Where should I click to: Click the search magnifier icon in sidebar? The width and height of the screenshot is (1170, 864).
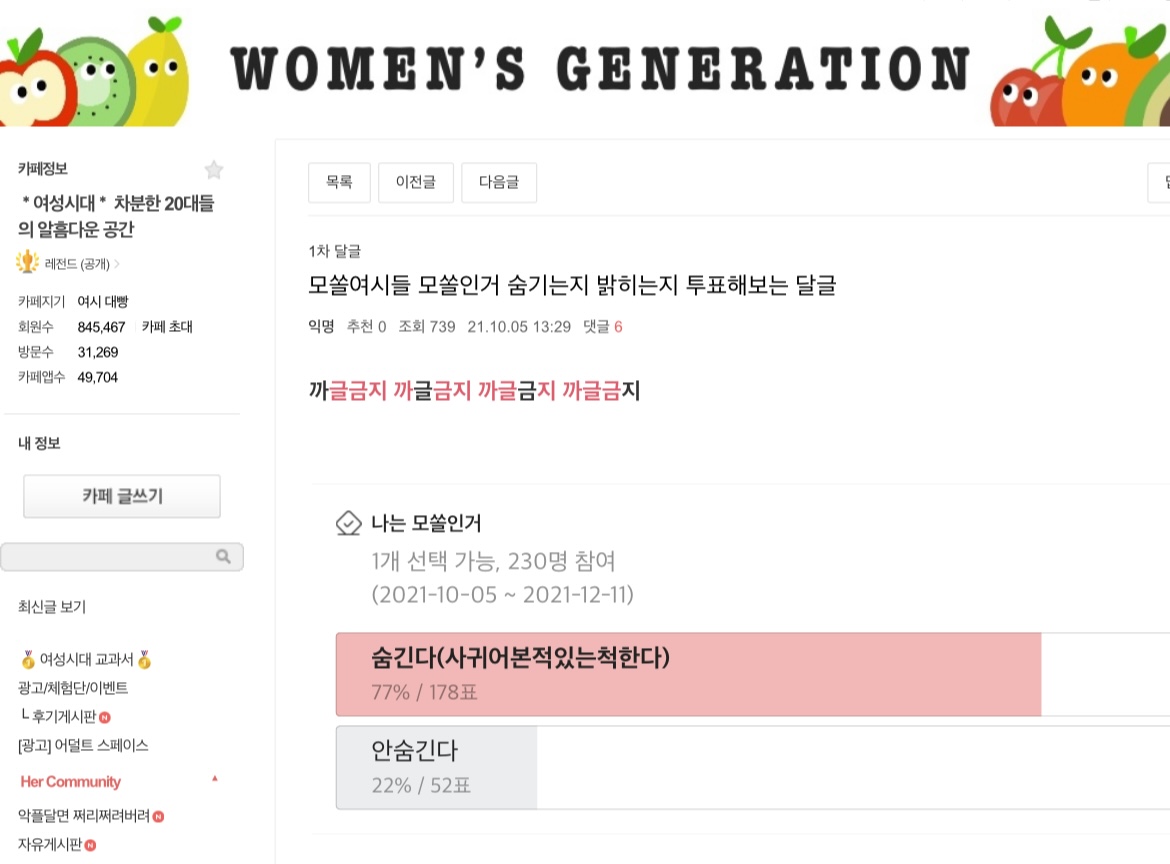[x=223, y=557]
